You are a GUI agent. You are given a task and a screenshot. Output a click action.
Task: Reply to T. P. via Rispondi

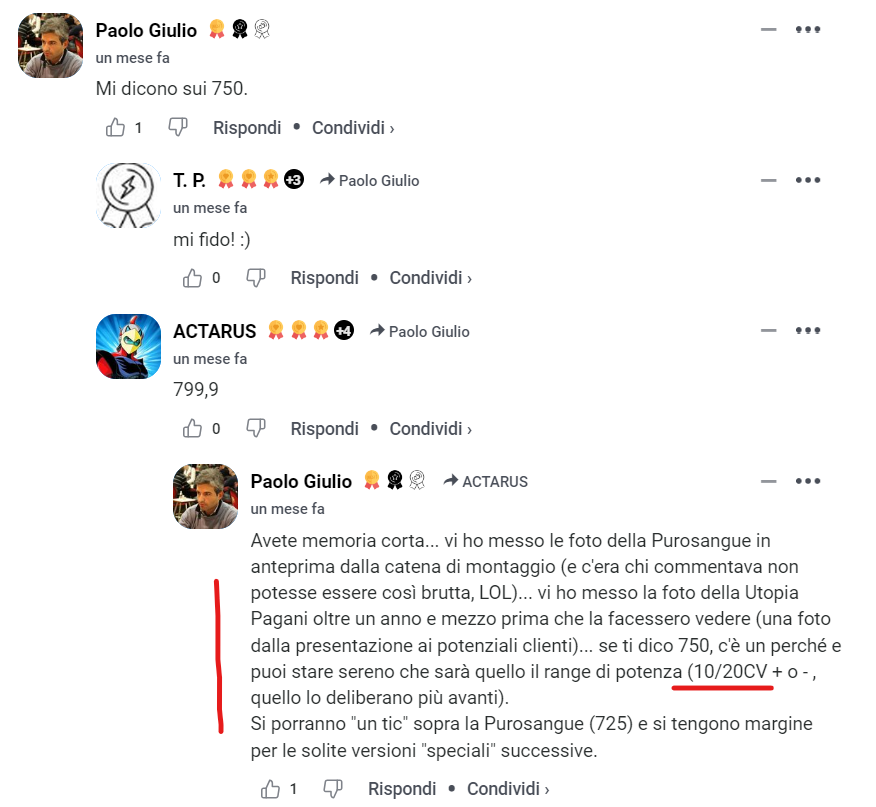(x=325, y=278)
